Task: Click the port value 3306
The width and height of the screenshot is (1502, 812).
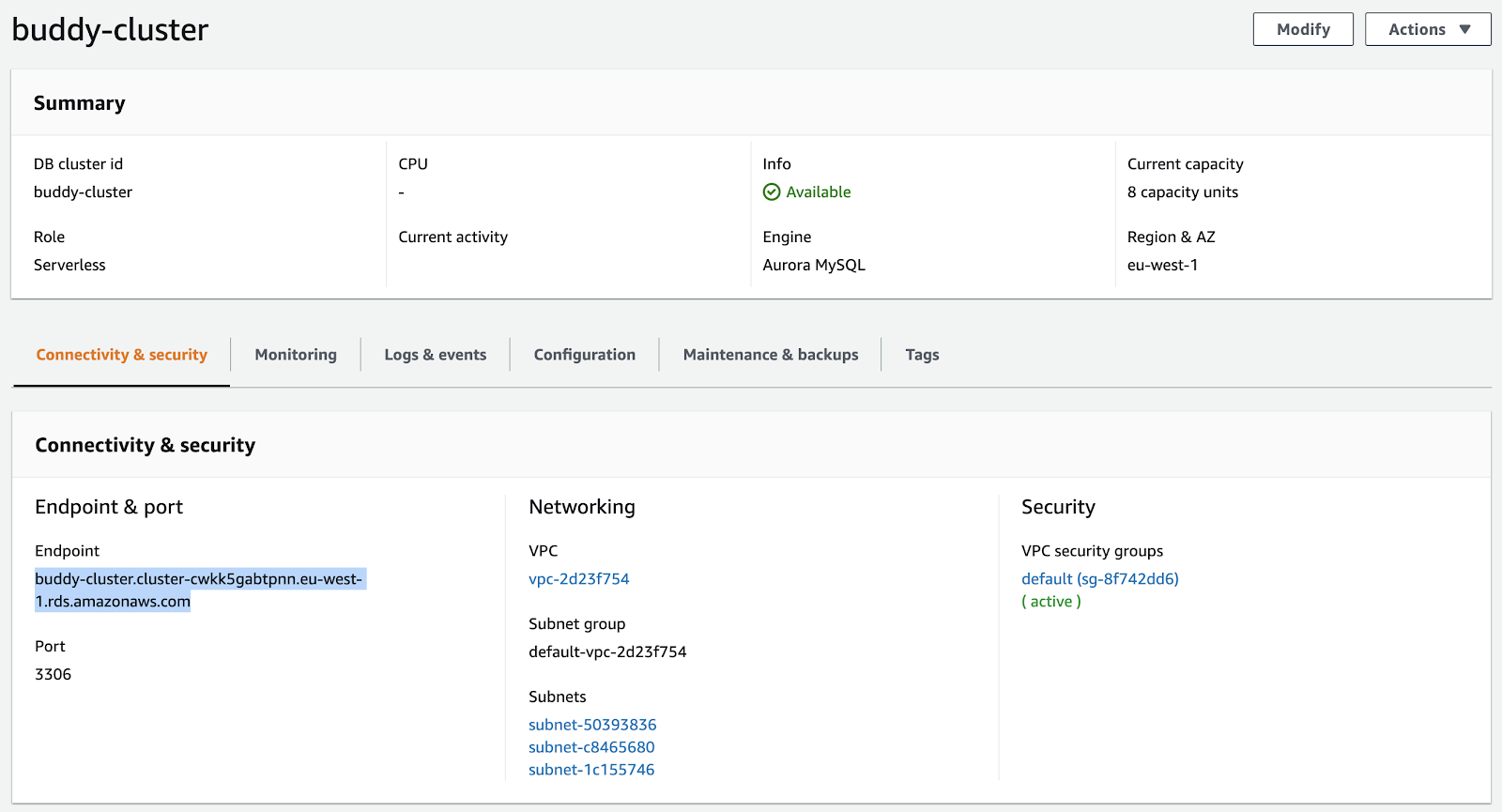Action: (x=53, y=675)
